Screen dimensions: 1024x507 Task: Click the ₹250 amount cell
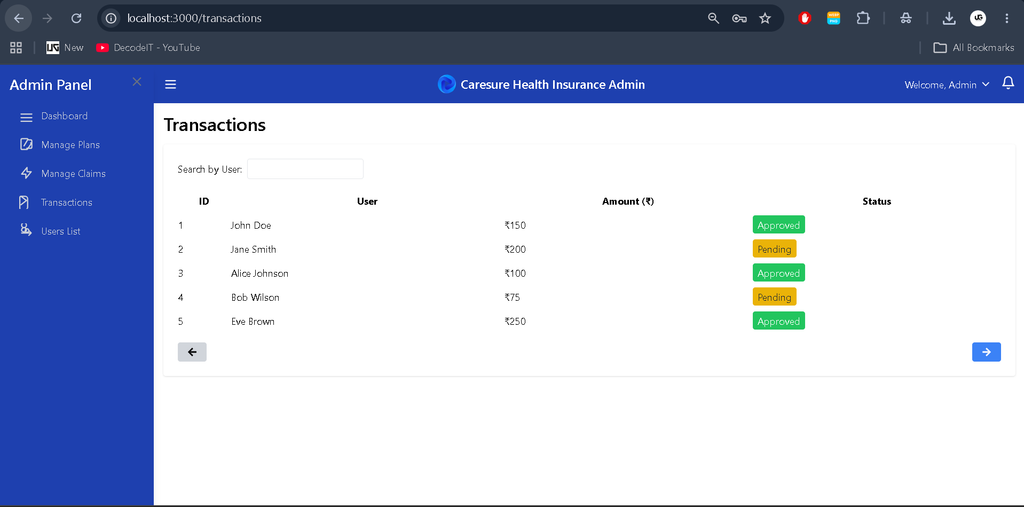pyautogui.click(x=515, y=321)
